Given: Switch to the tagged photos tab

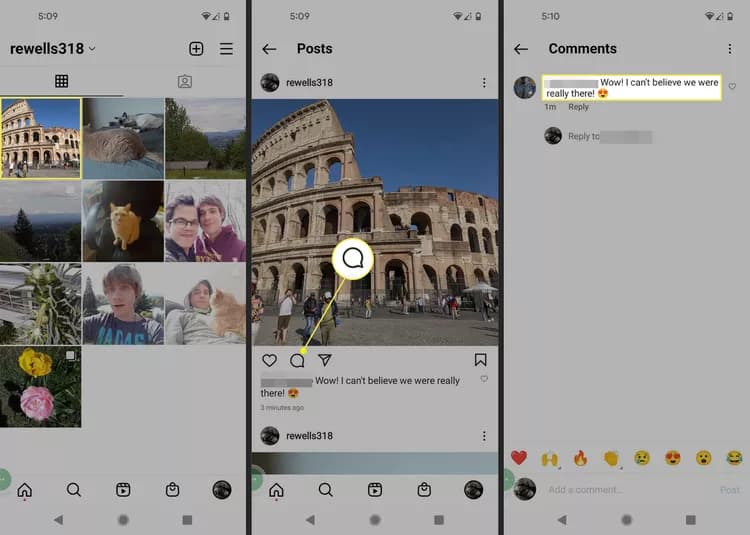Looking at the screenshot, I should [185, 81].
